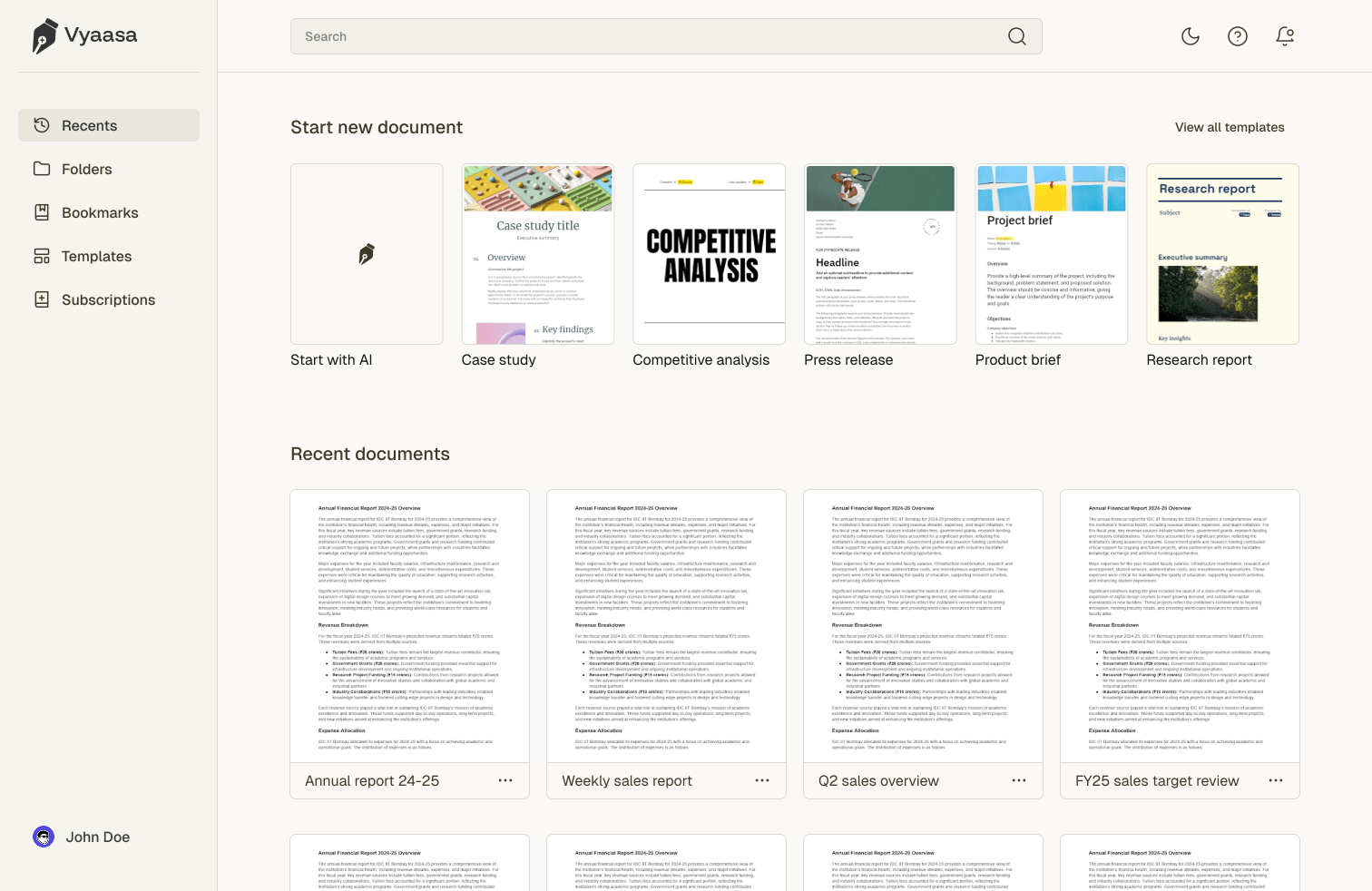This screenshot has height=891, width=1372.
Task: Click Annual report 24-25 title text
Action: (372, 780)
